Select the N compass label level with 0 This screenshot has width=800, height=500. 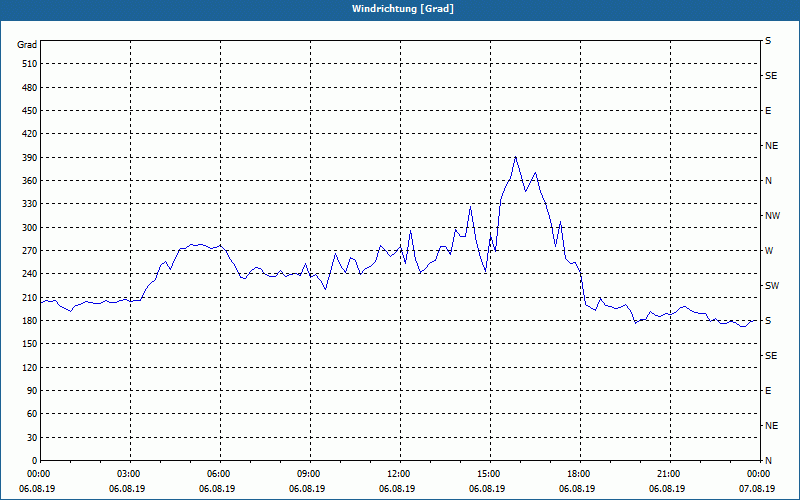click(769, 460)
